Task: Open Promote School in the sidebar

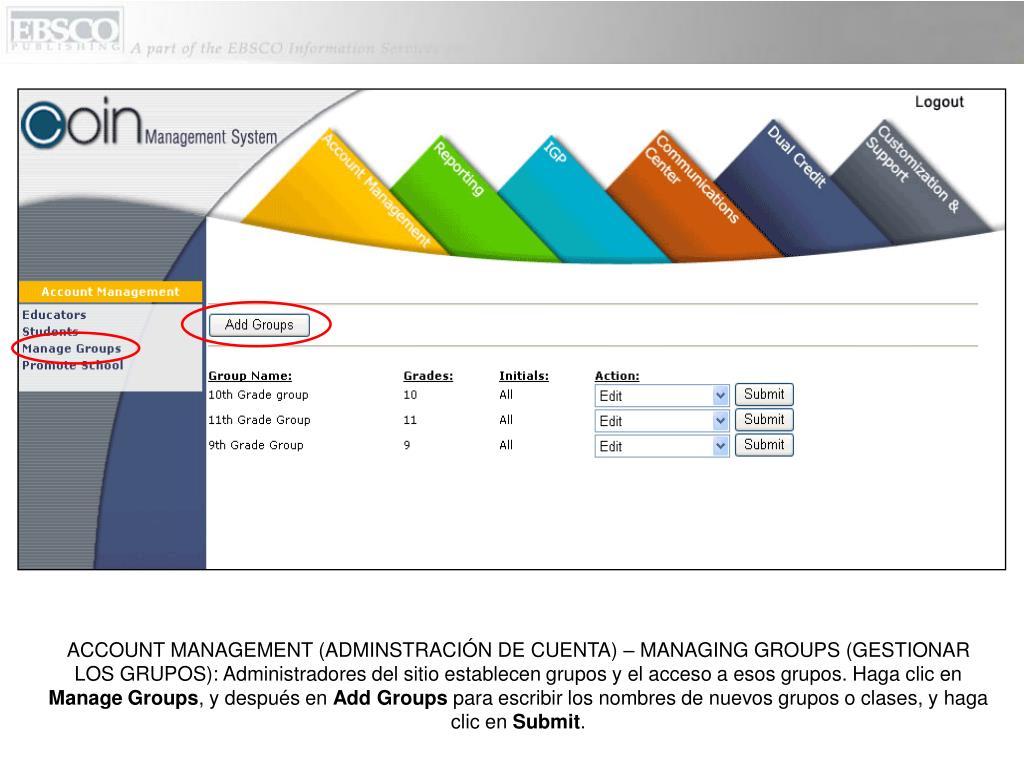Action: [x=72, y=365]
